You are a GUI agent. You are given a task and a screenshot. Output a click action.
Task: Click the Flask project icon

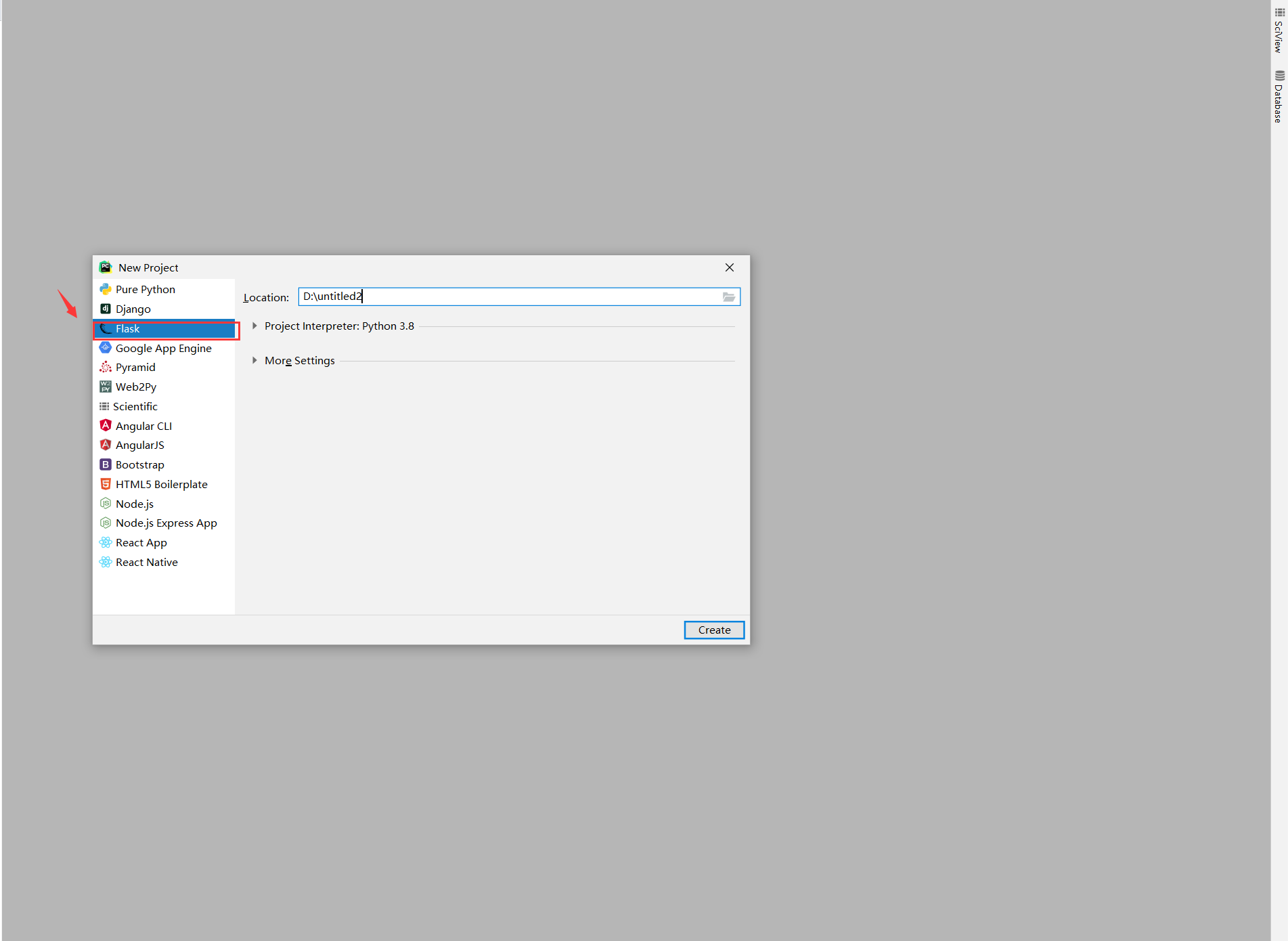[x=106, y=328]
